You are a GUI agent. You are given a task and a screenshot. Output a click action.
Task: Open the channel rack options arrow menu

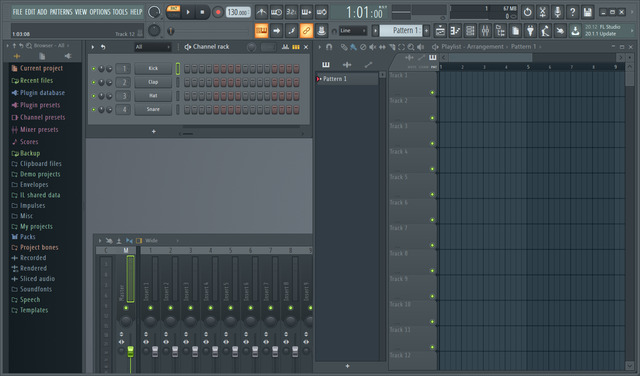click(93, 47)
